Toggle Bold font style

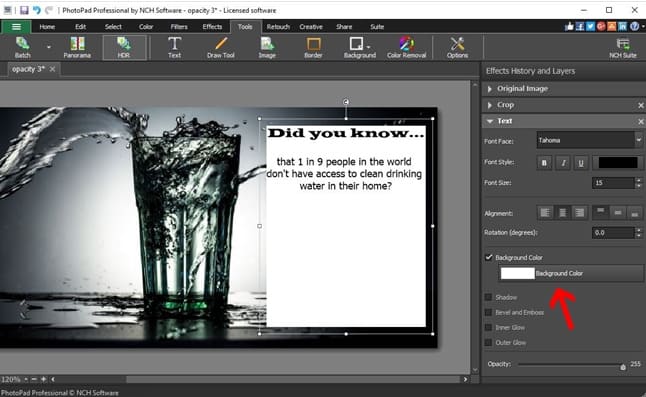(544, 163)
